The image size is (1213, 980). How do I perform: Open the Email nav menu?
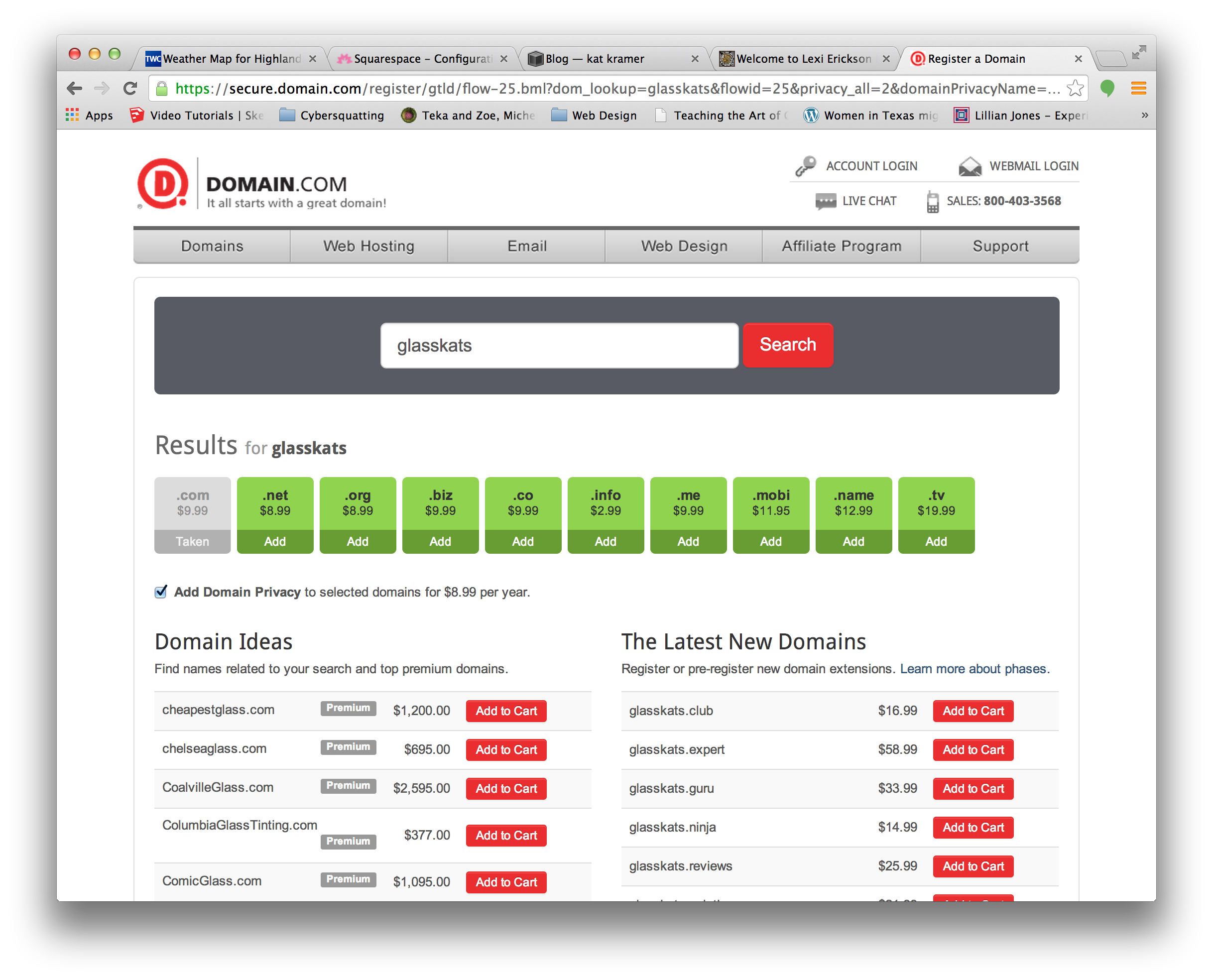527,246
